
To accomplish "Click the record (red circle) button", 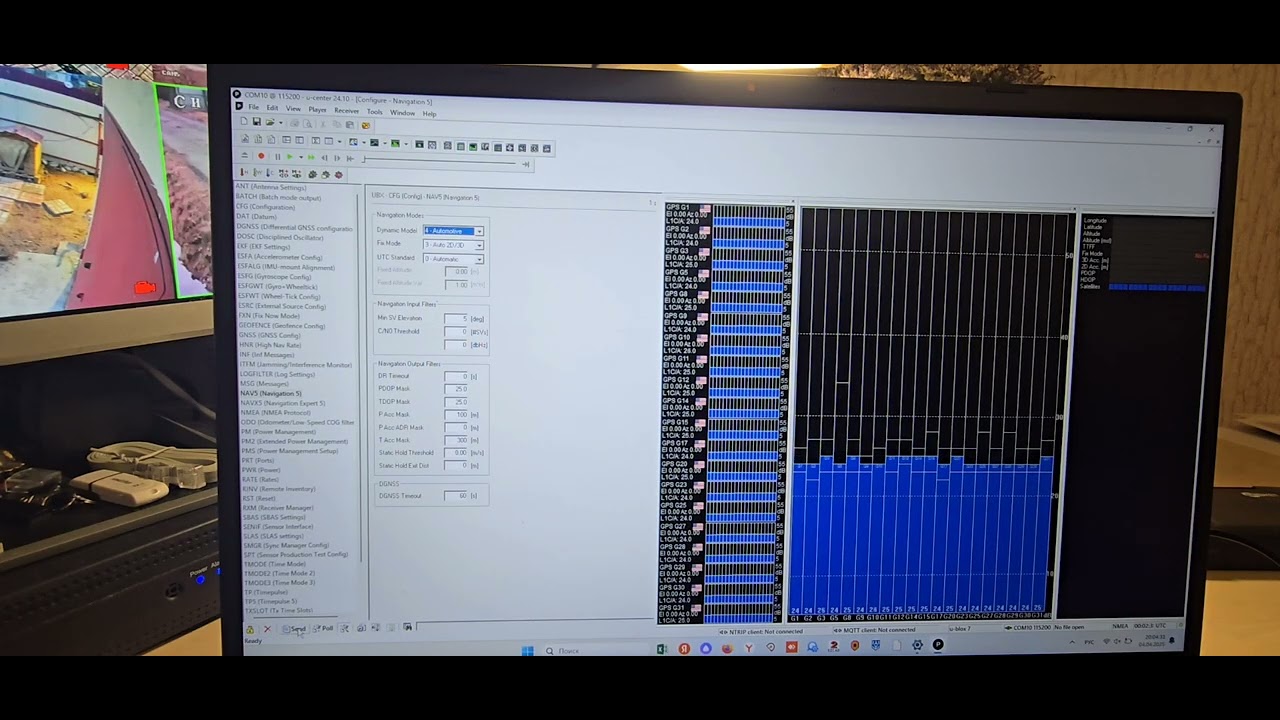I will point(261,156).
